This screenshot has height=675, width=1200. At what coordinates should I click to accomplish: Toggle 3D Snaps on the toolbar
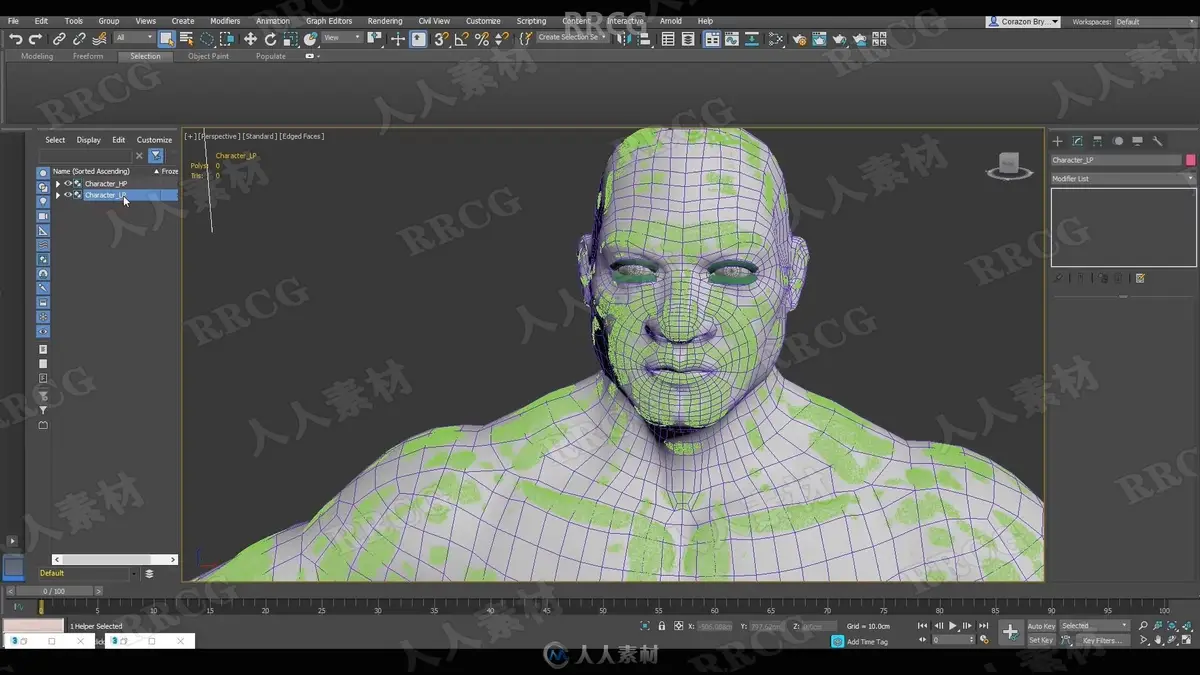(x=440, y=39)
